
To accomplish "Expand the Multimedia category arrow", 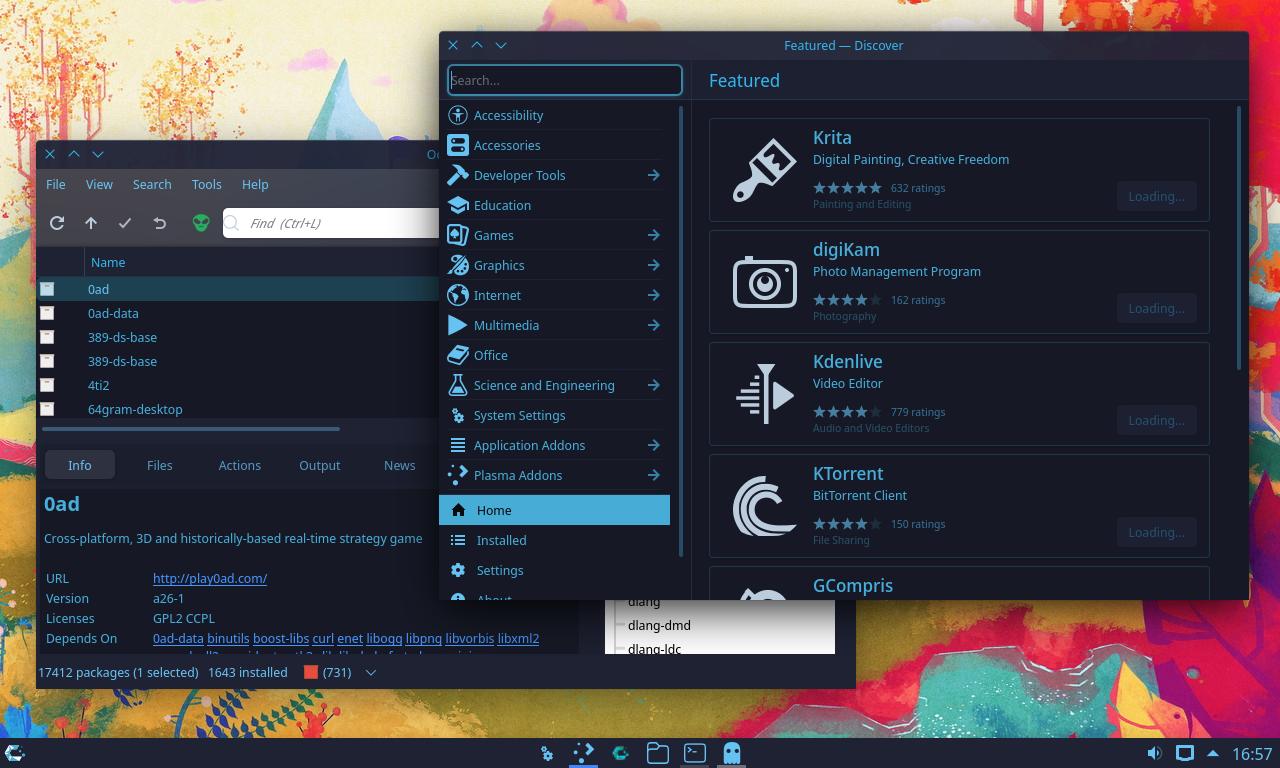I will (x=653, y=325).
